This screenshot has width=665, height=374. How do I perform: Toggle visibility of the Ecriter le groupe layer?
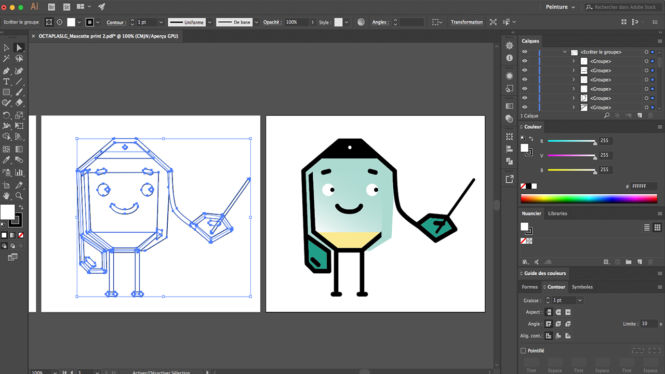(x=525, y=52)
